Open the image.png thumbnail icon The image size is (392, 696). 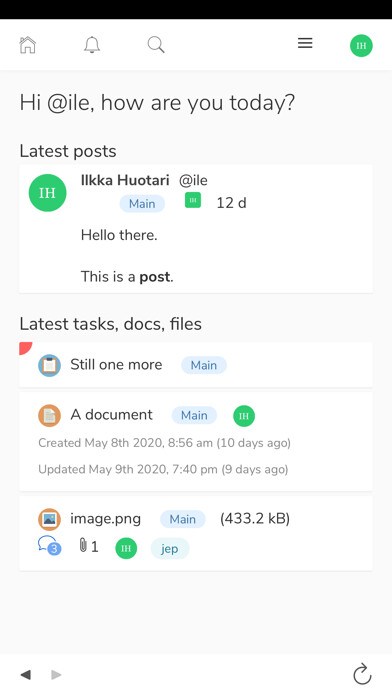[49, 519]
